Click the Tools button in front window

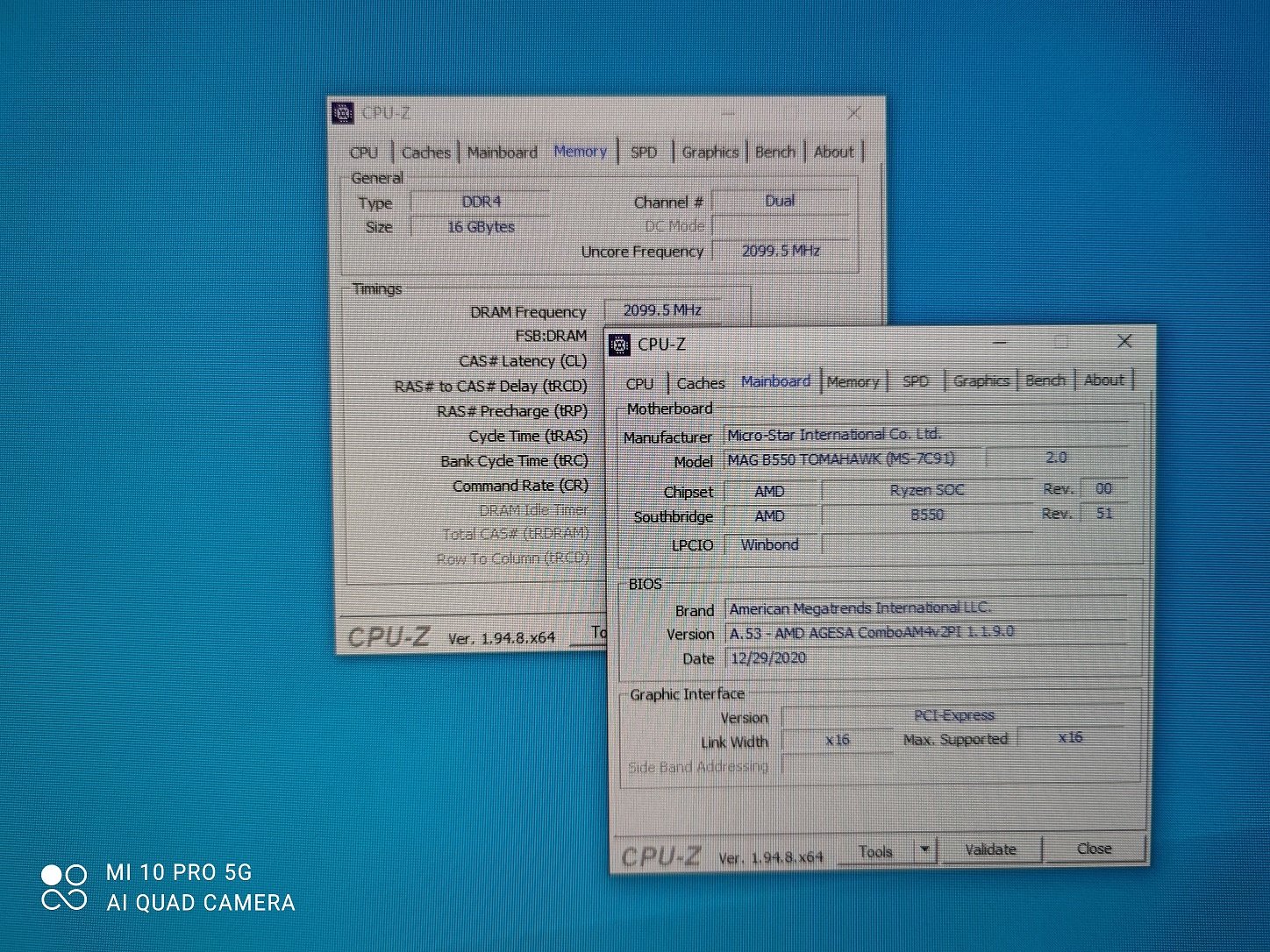[x=875, y=850]
